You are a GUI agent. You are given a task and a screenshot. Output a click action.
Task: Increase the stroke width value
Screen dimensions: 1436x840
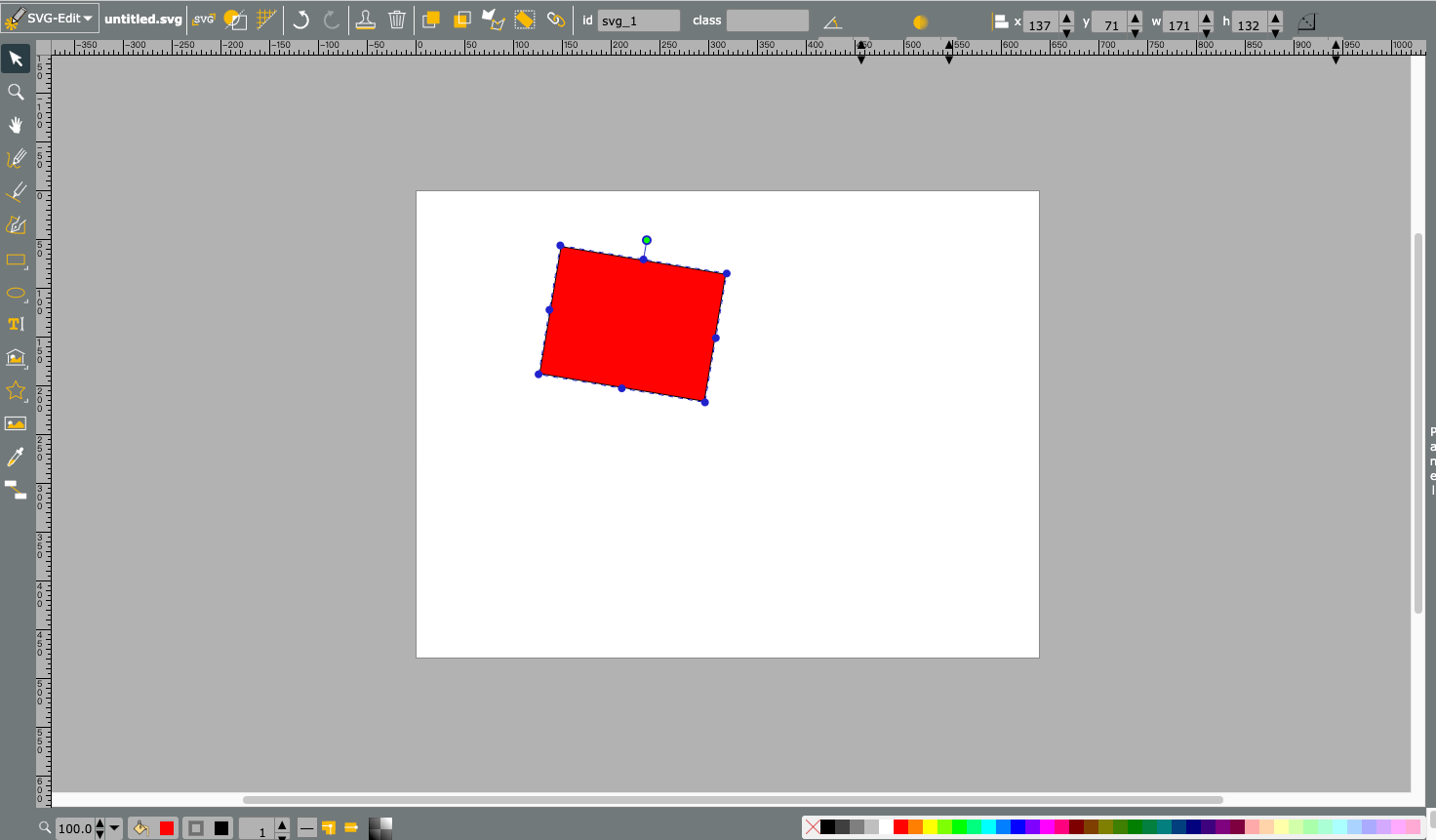coord(282,823)
